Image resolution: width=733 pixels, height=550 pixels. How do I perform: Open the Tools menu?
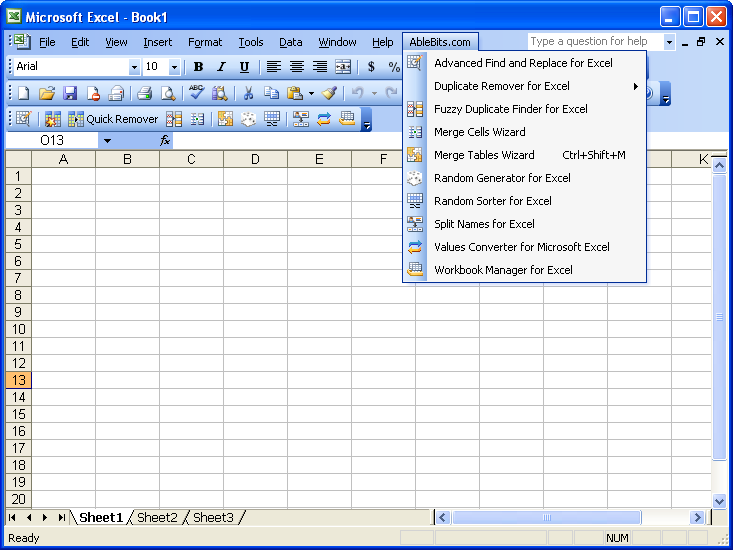coord(251,43)
